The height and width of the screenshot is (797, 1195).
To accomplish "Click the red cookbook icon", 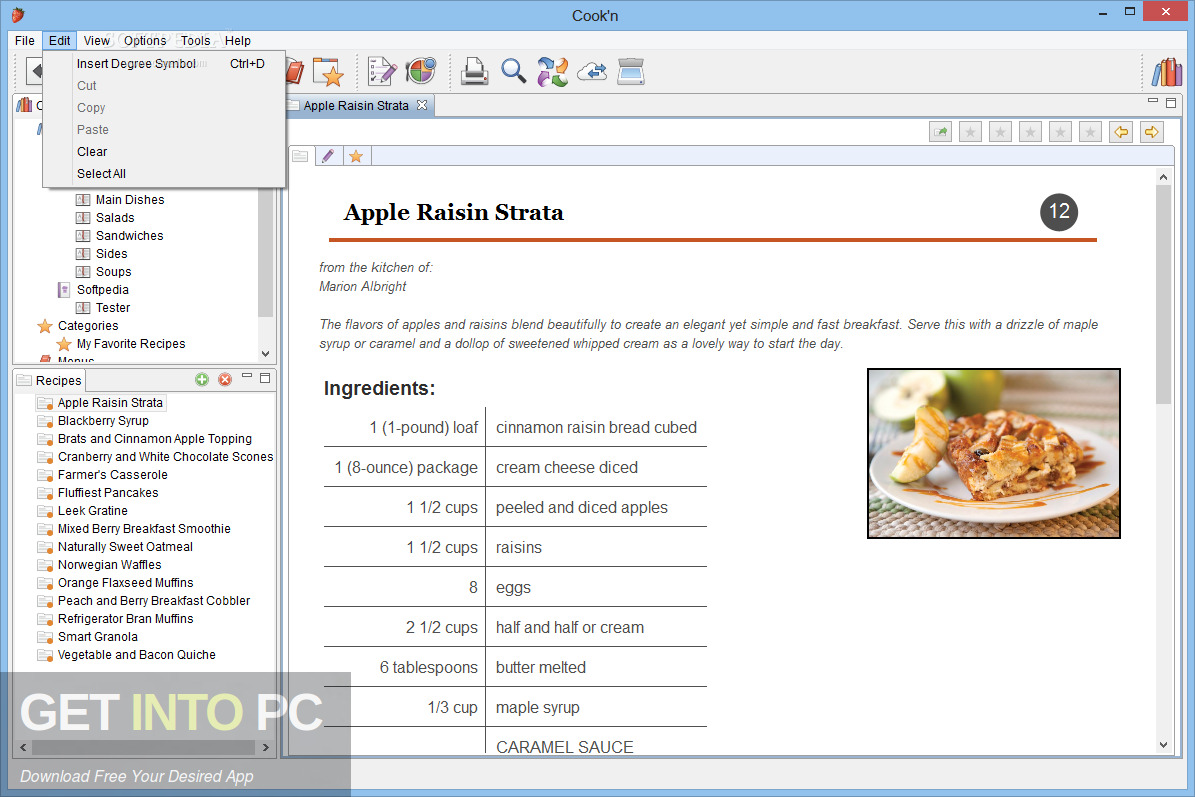I will click(293, 71).
